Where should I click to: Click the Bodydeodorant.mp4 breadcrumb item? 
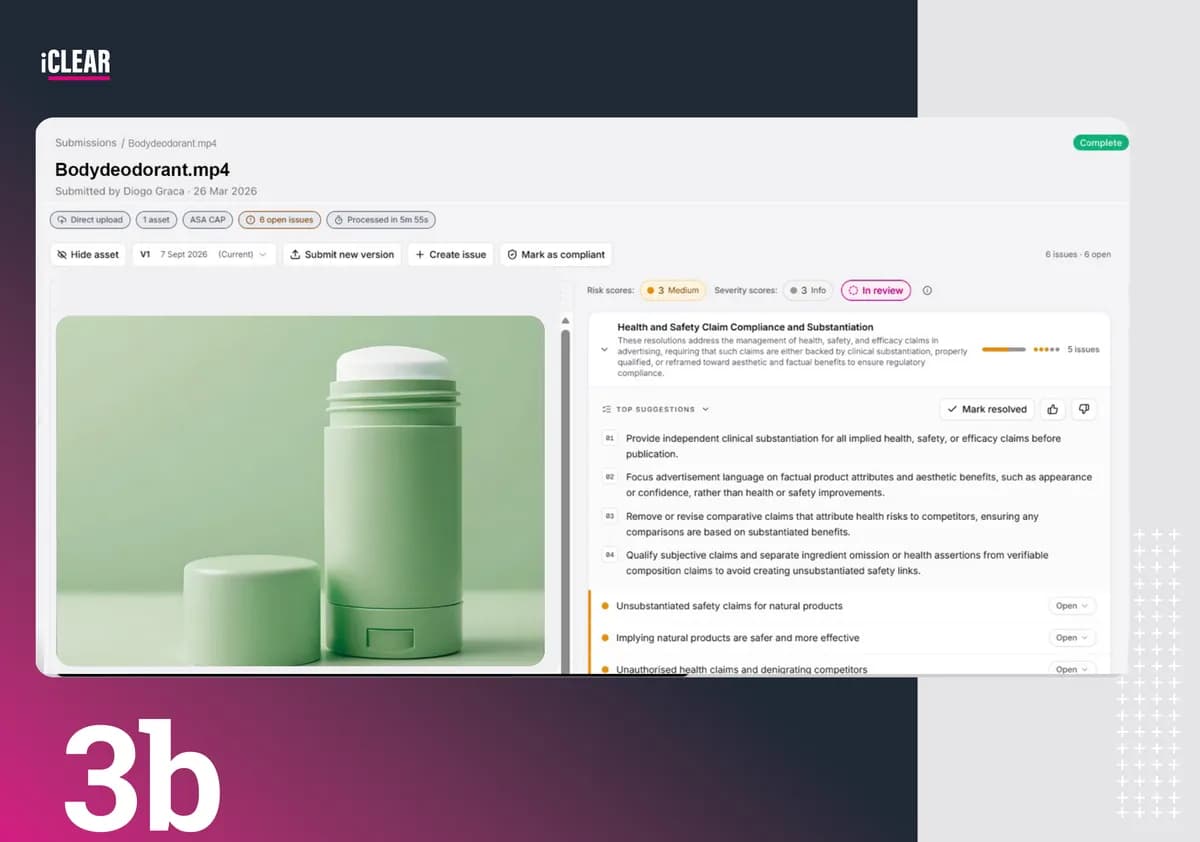click(x=172, y=143)
